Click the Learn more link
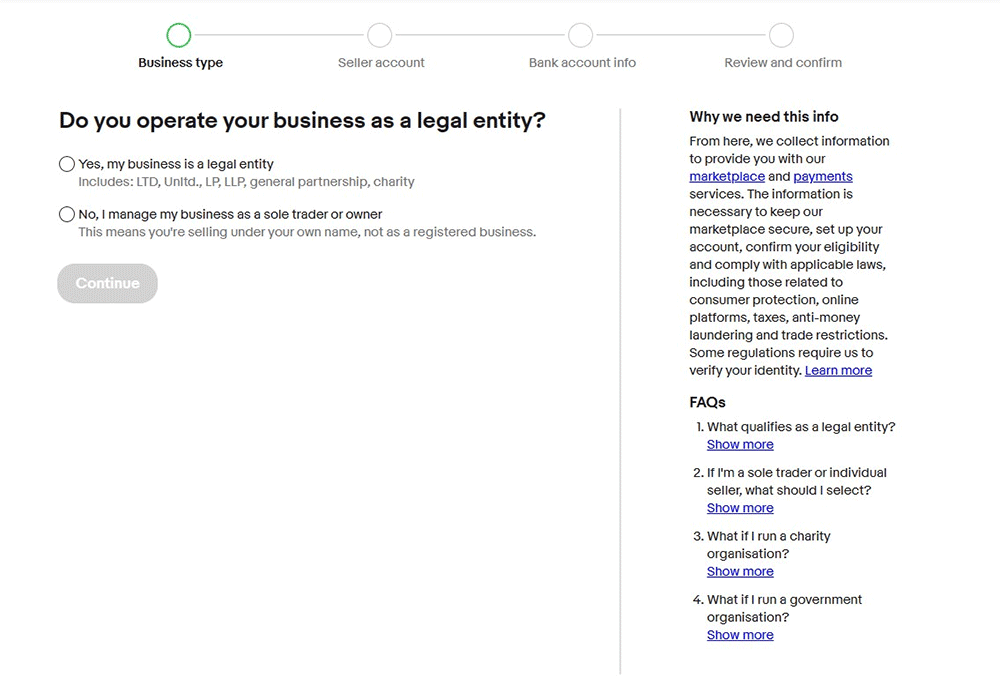This screenshot has height=693, width=1000. click(x=838, y=371)
